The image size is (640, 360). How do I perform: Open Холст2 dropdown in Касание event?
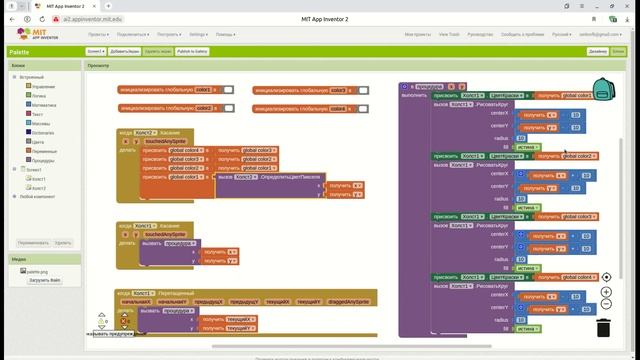tap(146, 133)
